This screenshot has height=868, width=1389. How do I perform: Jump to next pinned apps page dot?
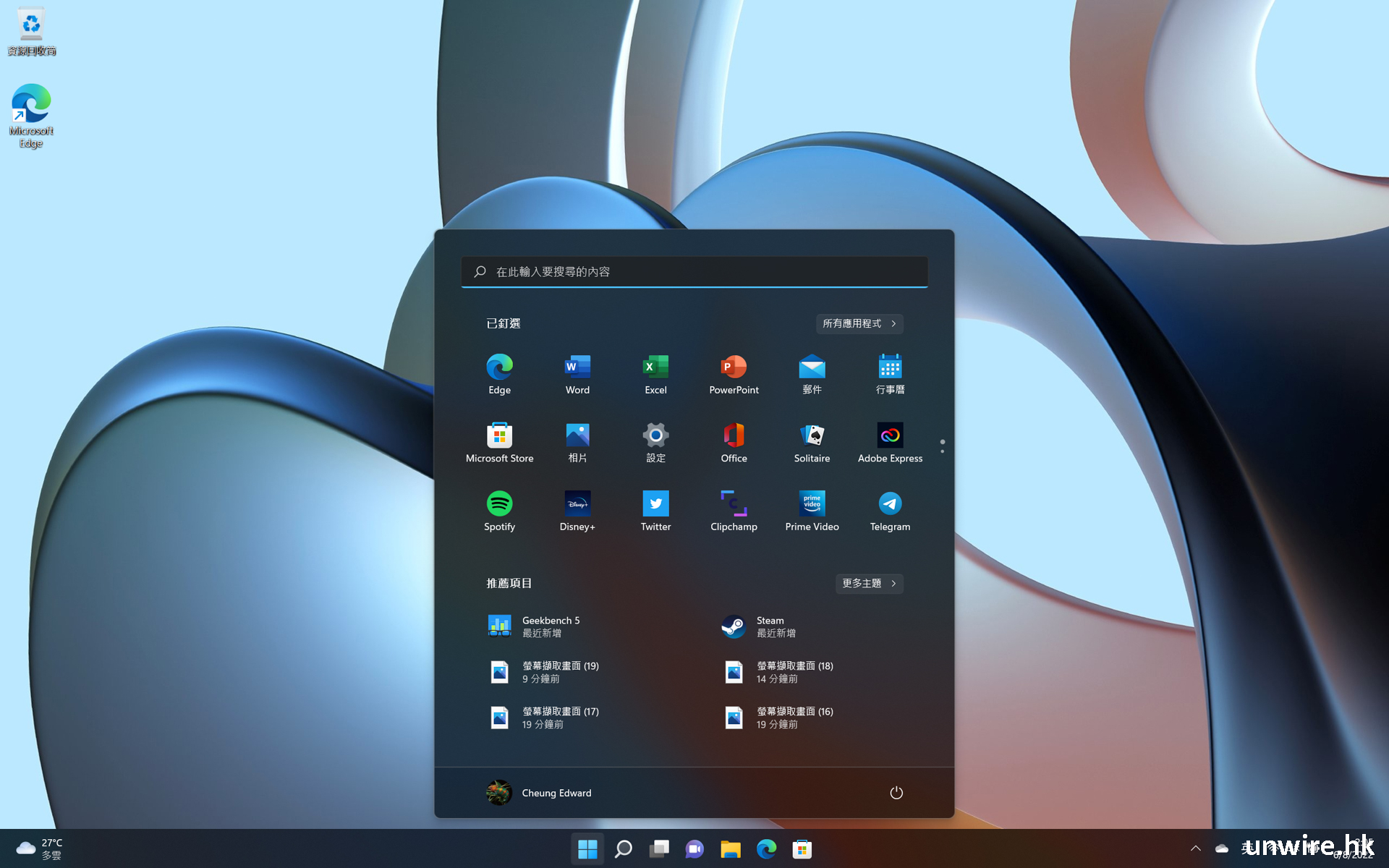coord(942,451)
